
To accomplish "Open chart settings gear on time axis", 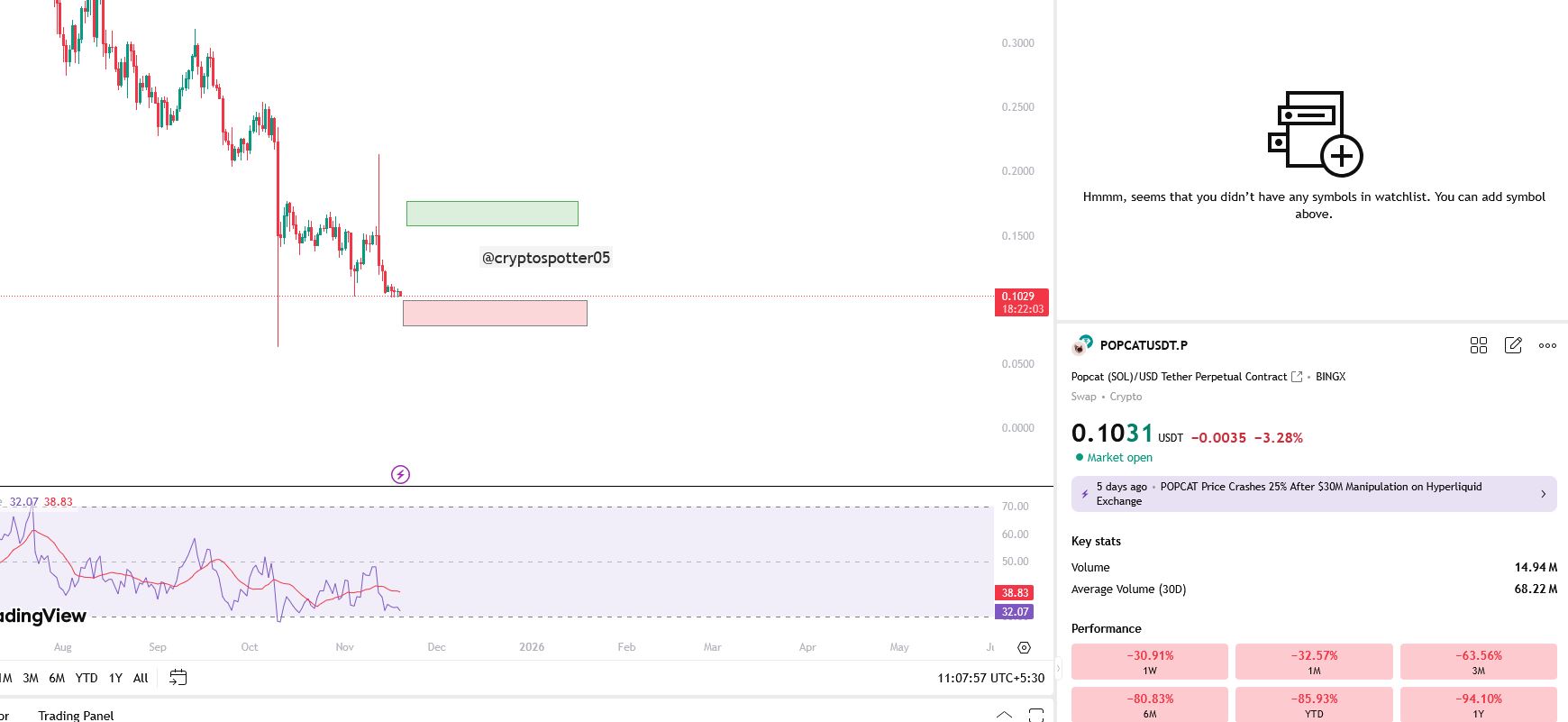I will [1024, 647].
